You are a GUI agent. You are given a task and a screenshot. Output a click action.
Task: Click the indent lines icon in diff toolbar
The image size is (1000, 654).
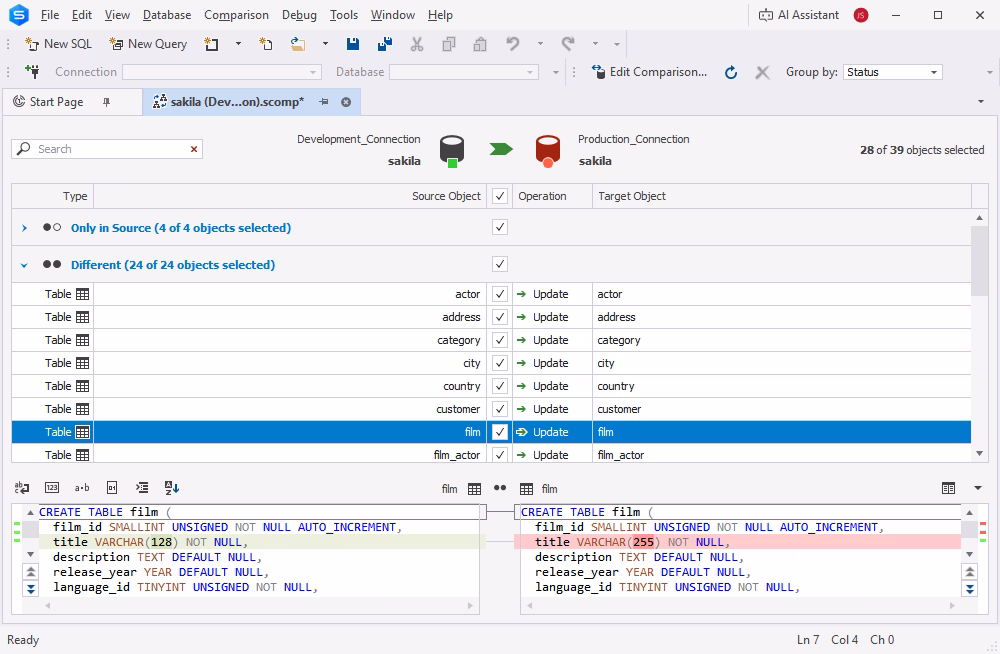[142, 488]
